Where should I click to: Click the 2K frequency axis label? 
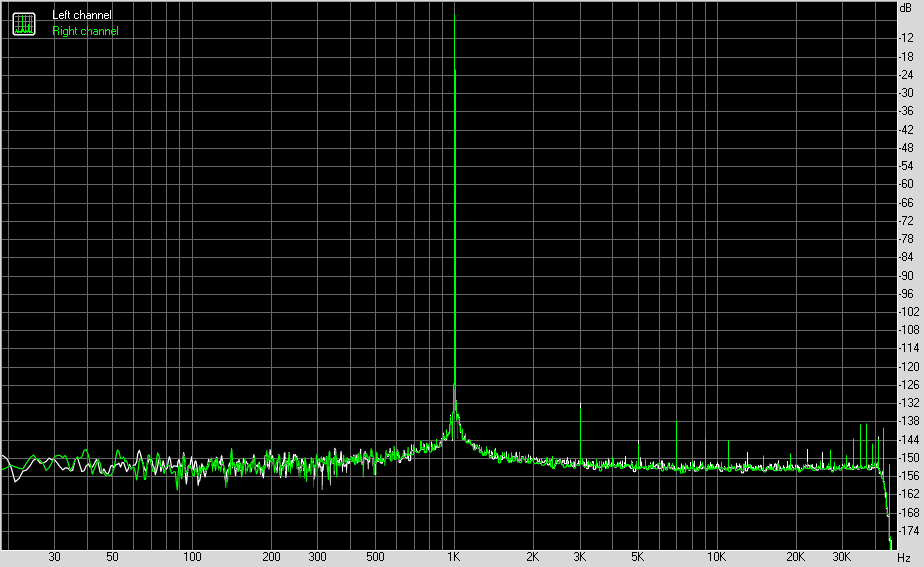533,556
